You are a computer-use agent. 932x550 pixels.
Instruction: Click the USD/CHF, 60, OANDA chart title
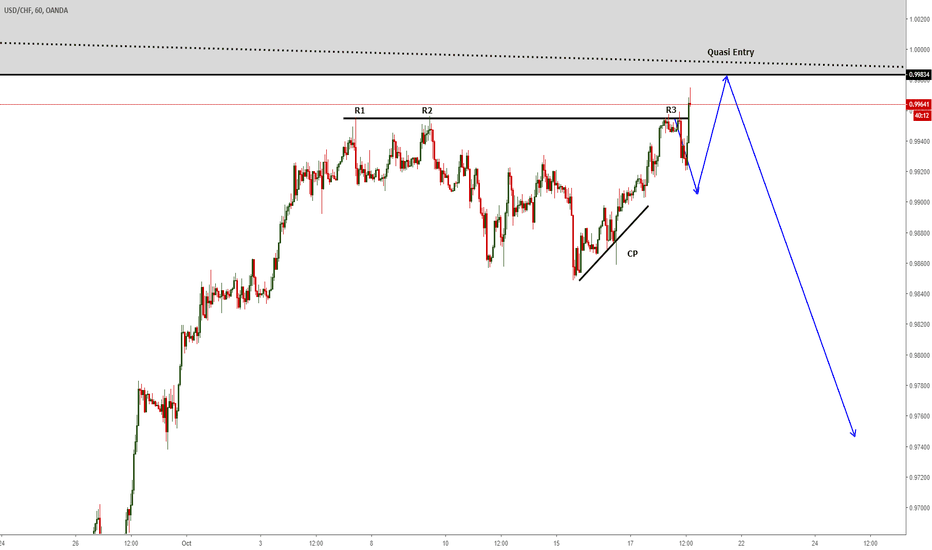[x=36, y=11]
